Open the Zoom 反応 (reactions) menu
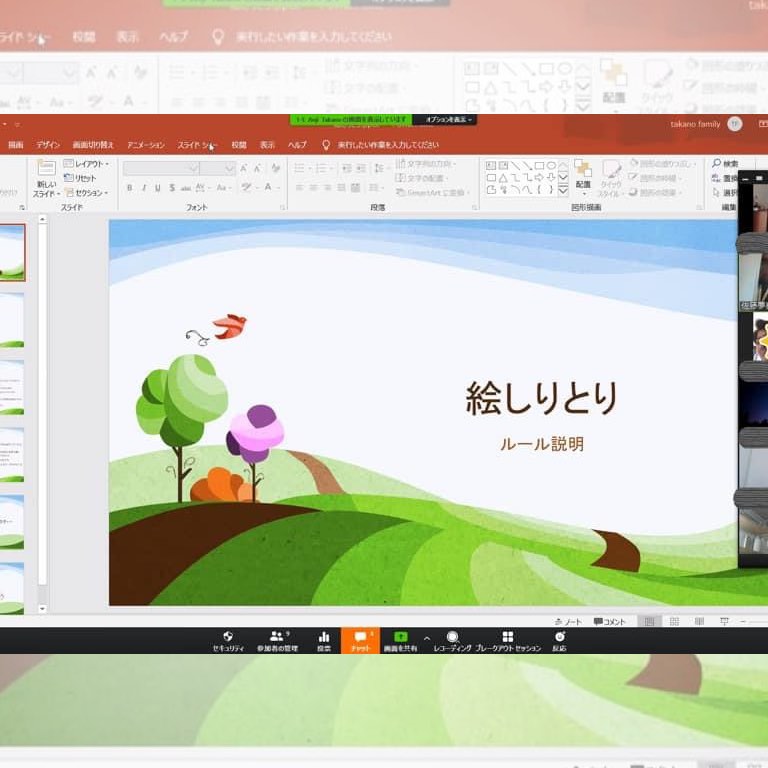The image size is (768, 768). click(559, 641)
